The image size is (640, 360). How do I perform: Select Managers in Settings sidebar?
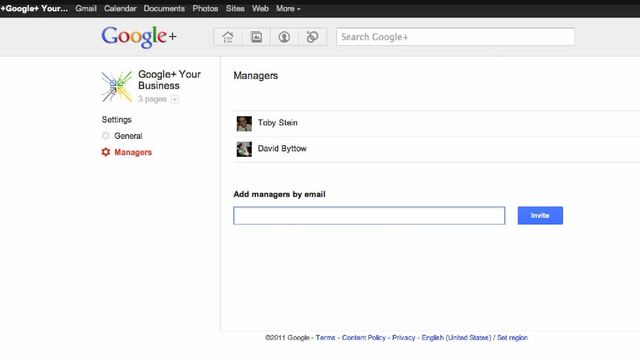(x=133, y=152)
